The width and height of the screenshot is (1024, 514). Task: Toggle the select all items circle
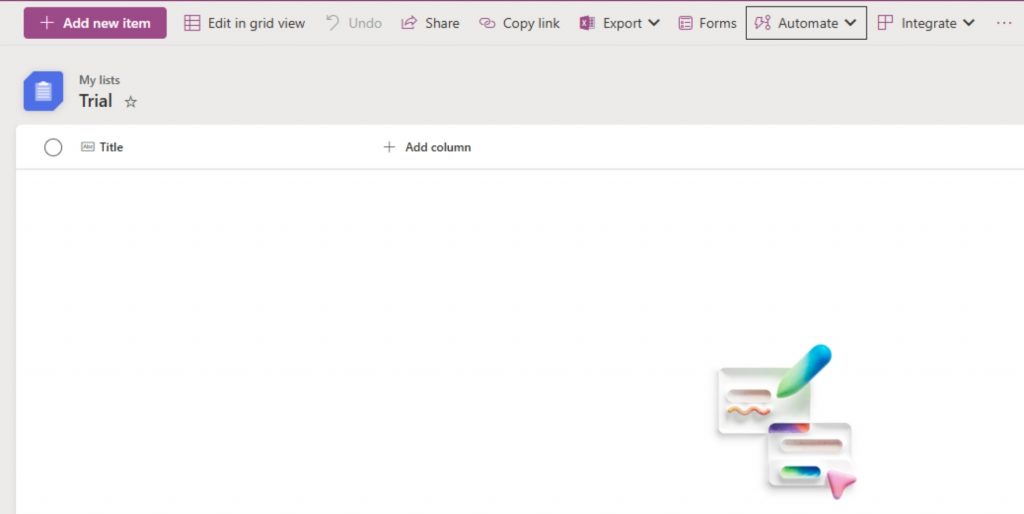[x=53, y=148]
